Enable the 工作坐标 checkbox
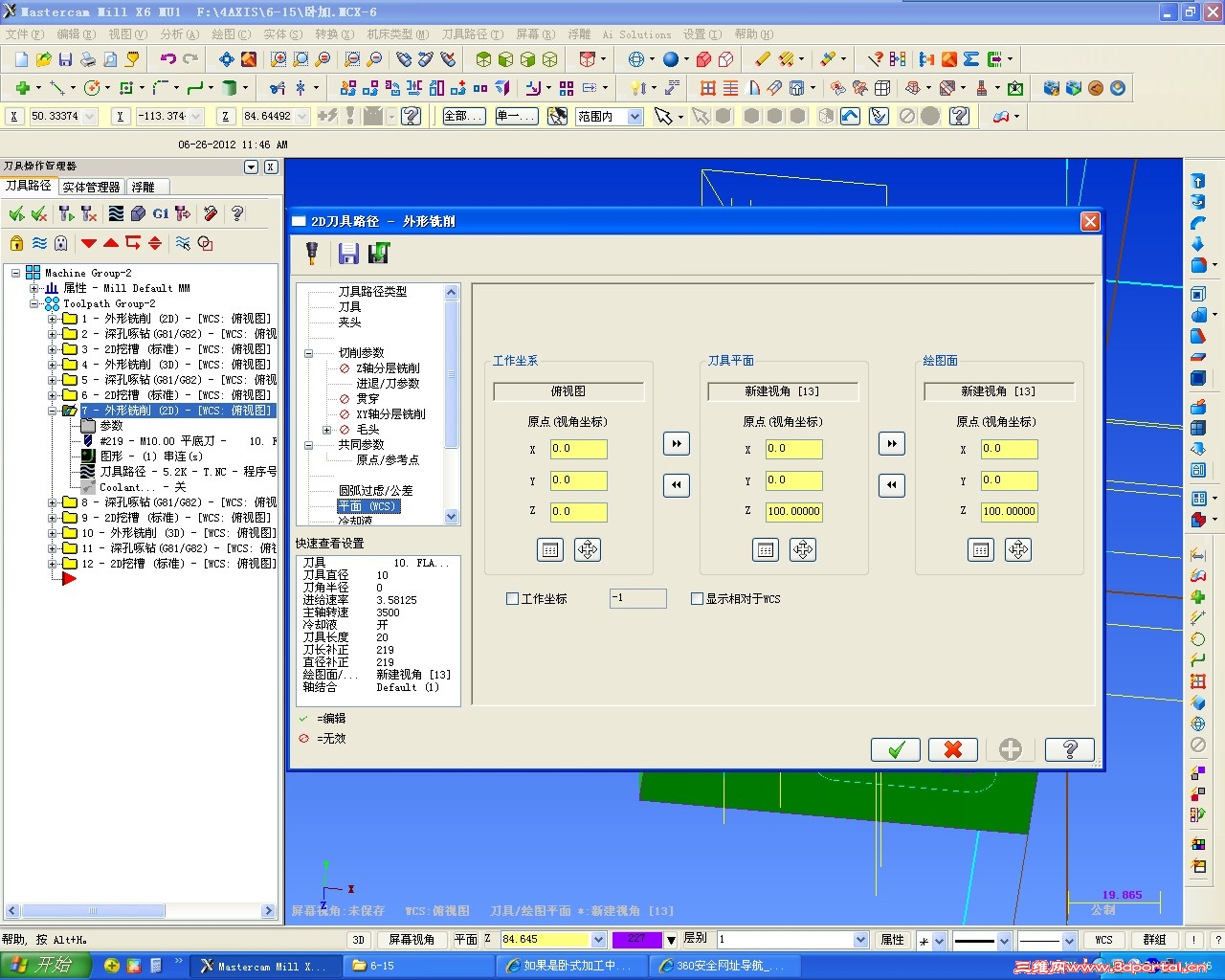The image size is (1225, 980). coord(512,599)
